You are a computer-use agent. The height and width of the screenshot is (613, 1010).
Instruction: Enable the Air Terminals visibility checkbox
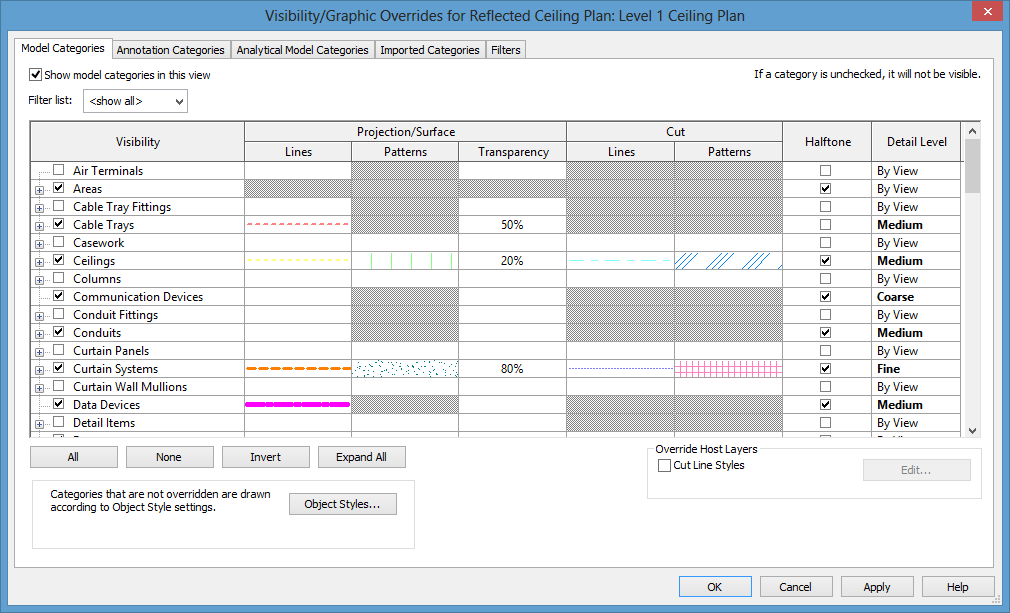tap(59, 171)
